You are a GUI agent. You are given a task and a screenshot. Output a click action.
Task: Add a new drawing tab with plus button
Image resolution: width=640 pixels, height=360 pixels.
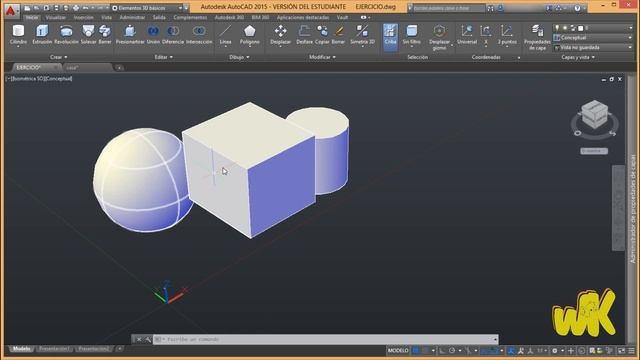pos(119,68)
